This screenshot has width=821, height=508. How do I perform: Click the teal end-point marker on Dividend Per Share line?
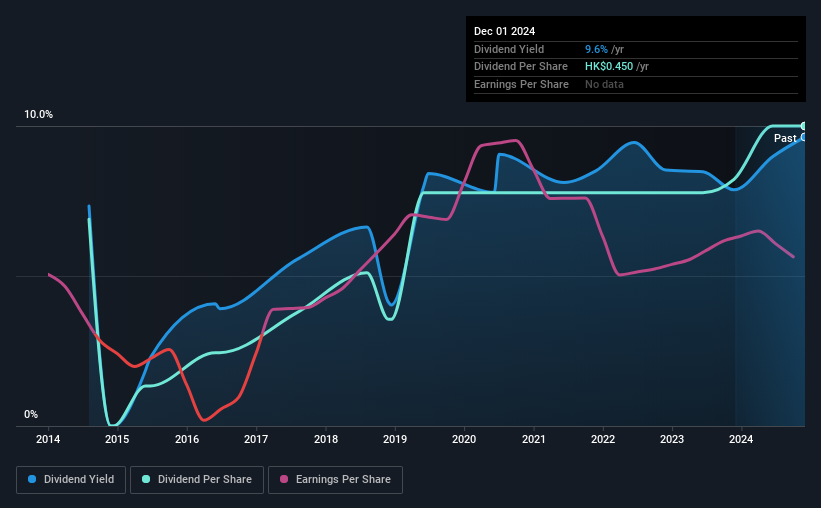coord(804,126)
